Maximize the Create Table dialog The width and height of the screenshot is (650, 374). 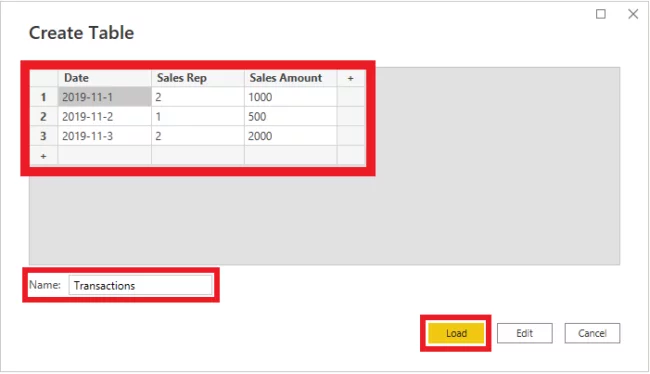tap(601, 14)
